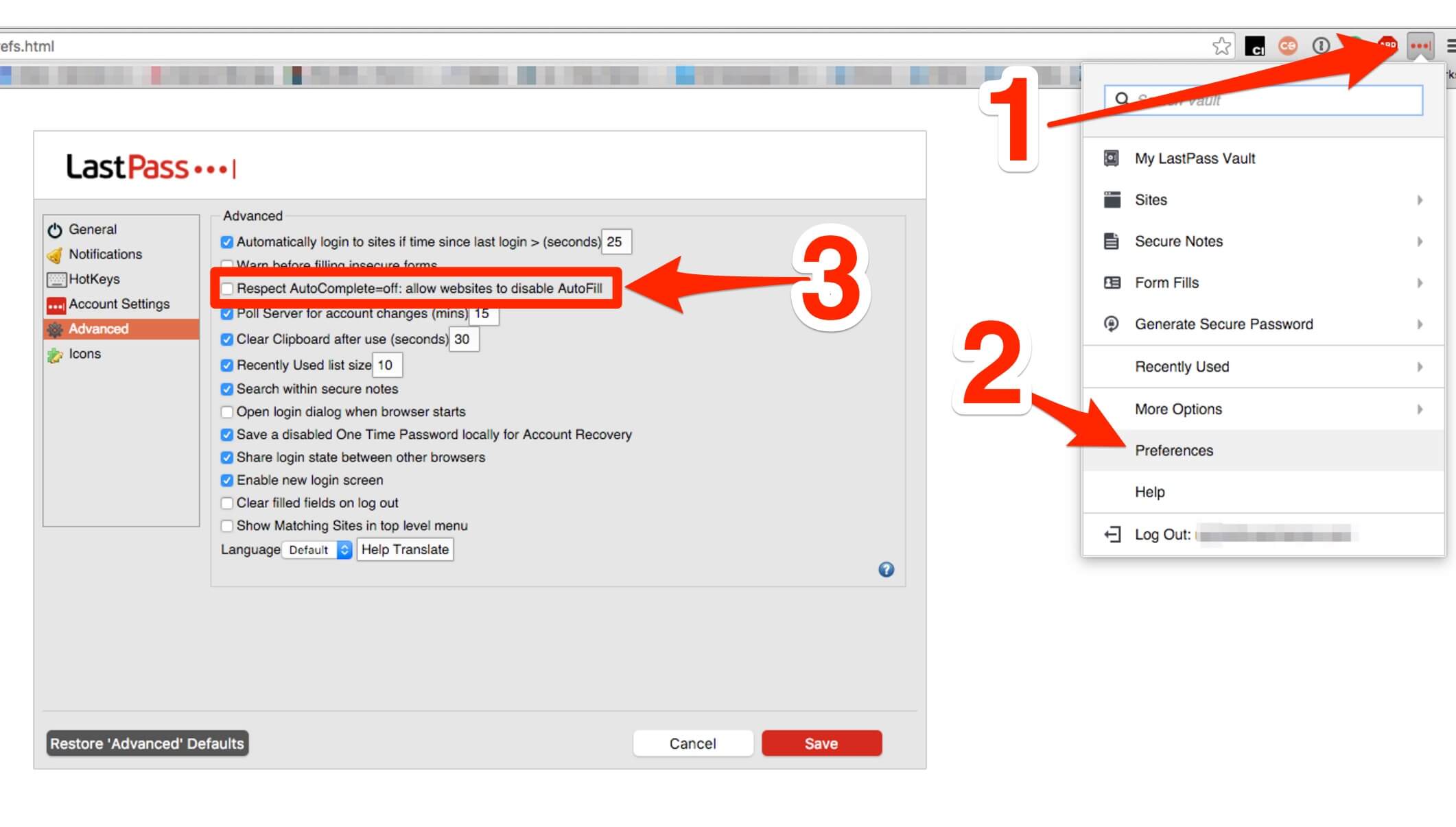Click the Icons puzzle icon

pos(55,355)
